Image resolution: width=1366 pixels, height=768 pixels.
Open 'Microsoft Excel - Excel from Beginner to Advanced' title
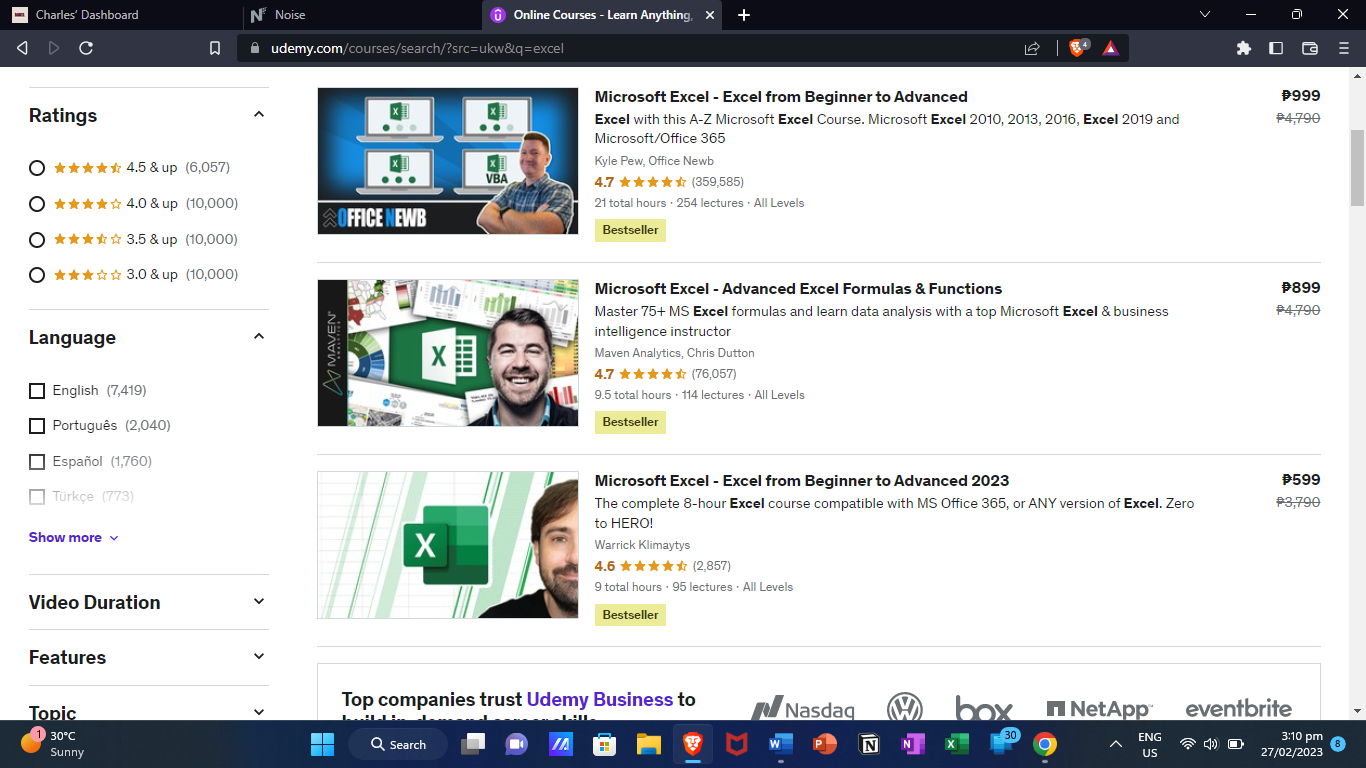[x=781, y=97]
